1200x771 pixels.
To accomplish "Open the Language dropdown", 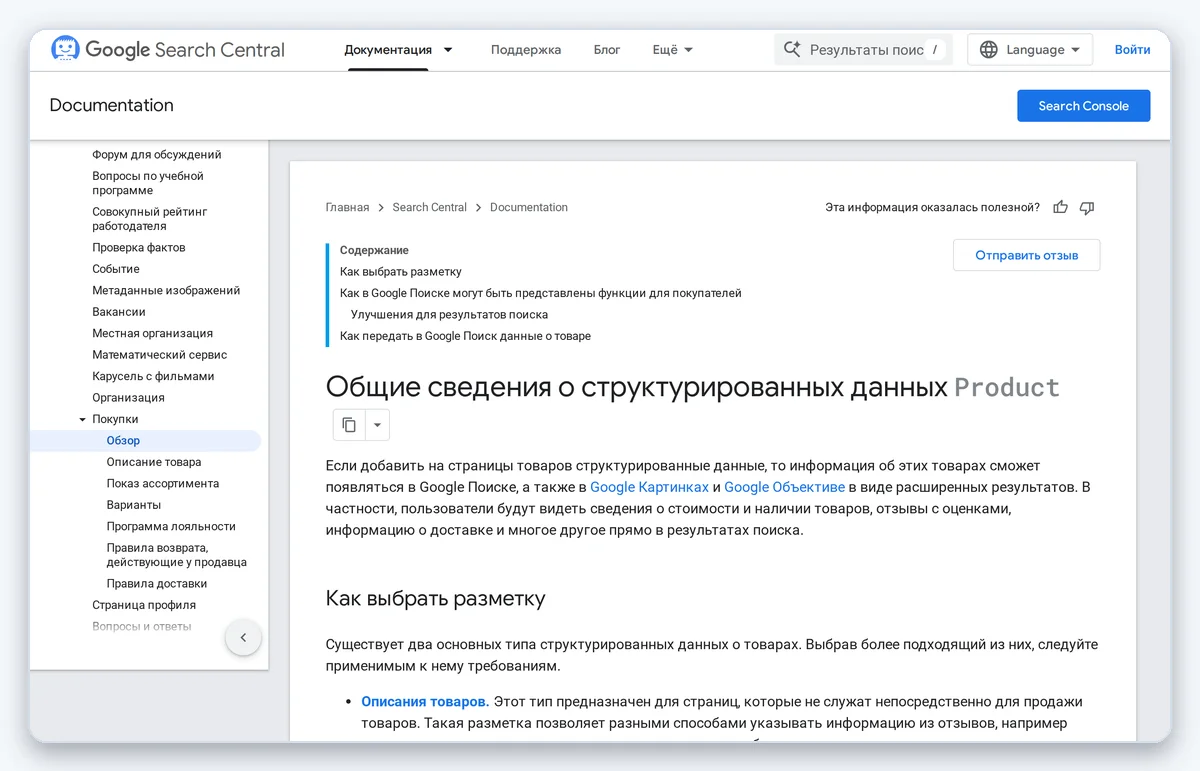I will point(1030,49).
